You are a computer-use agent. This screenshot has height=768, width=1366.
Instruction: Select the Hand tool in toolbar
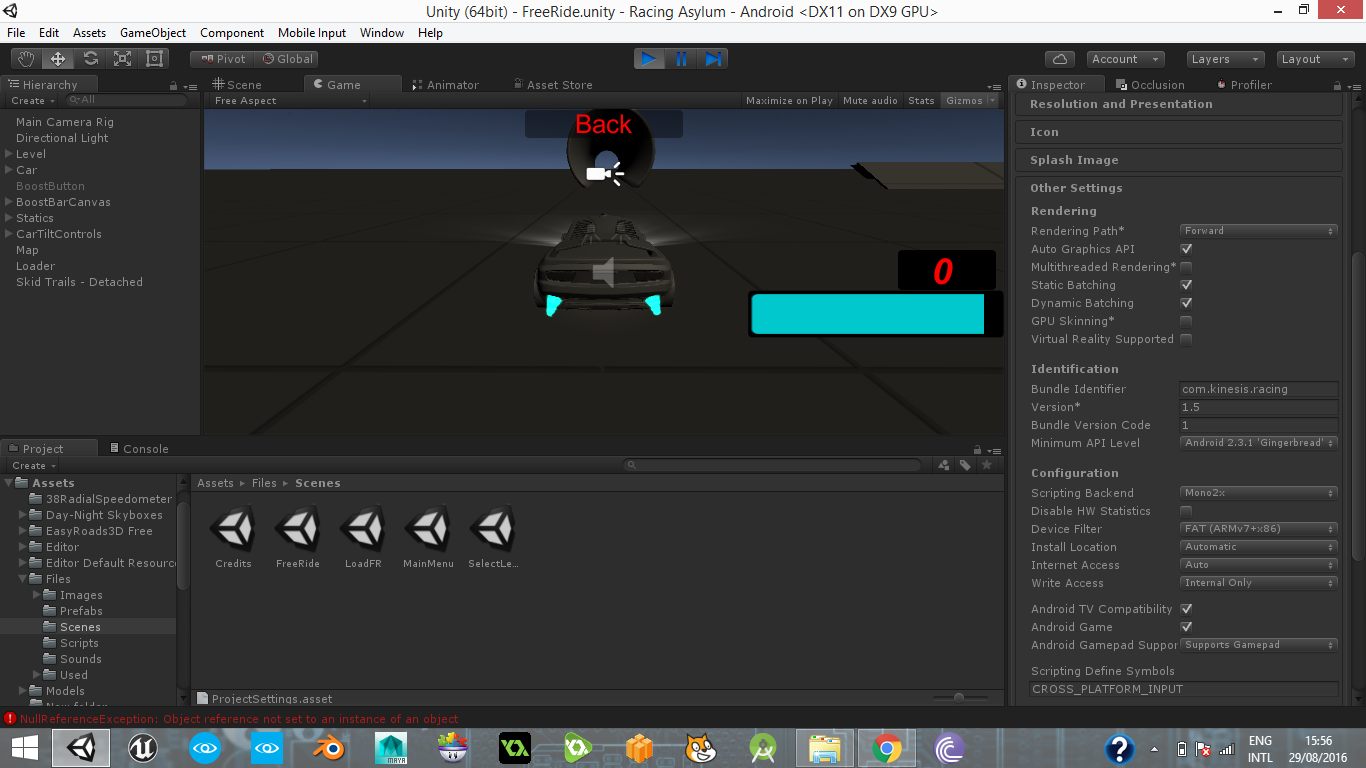[27, 59]
